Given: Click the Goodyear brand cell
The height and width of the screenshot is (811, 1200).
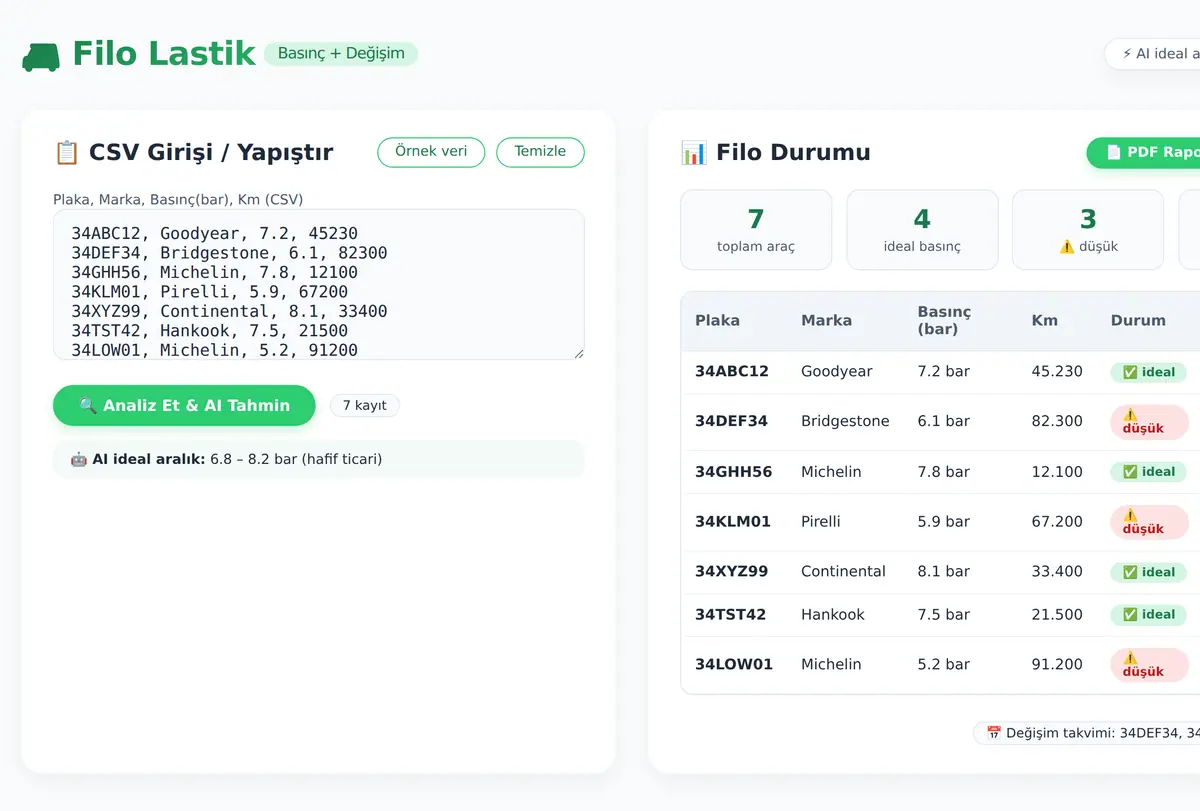Looking at the screenshot, I should tap(837, 371).
